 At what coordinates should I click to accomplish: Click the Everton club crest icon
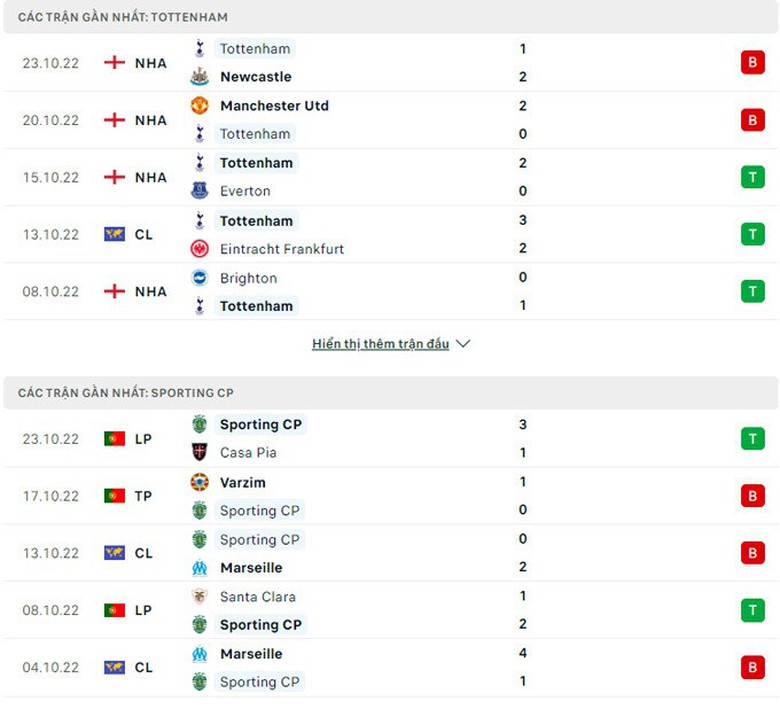pos(199,191)
